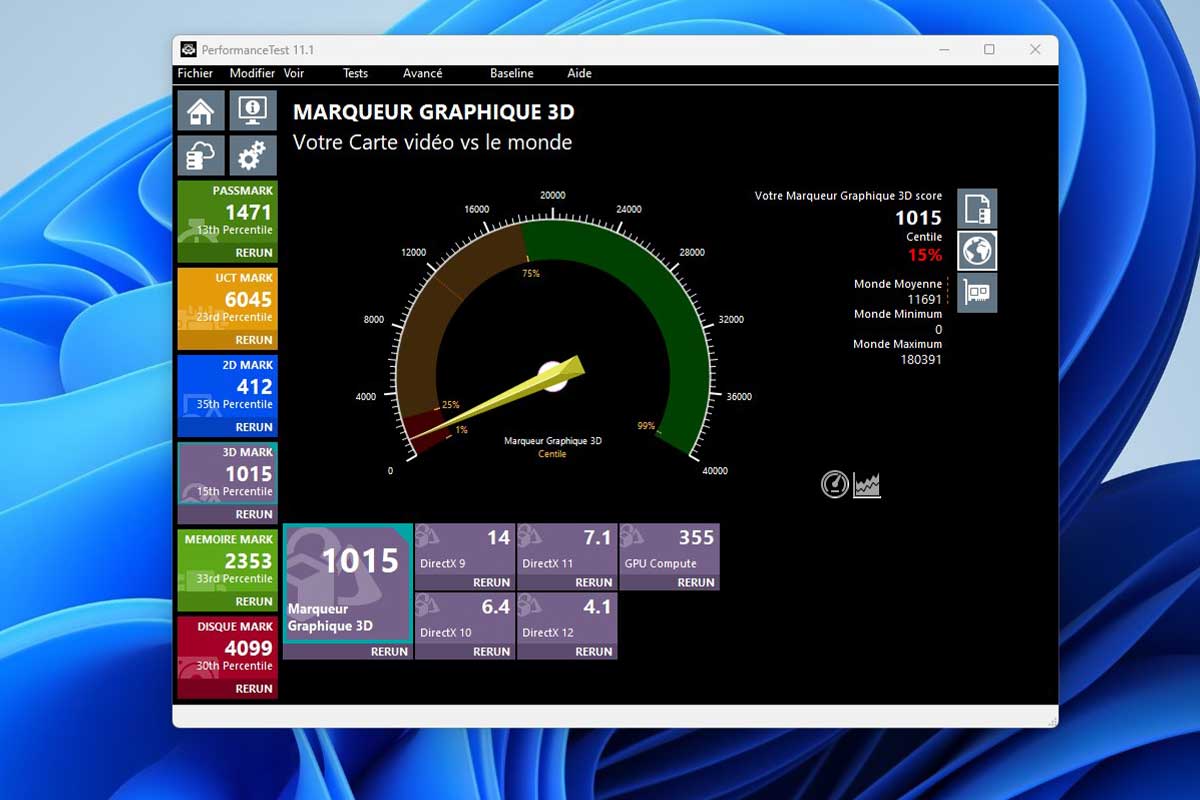
Task: Open the Home icon in the sidebar
Action: tap(200, 111)
